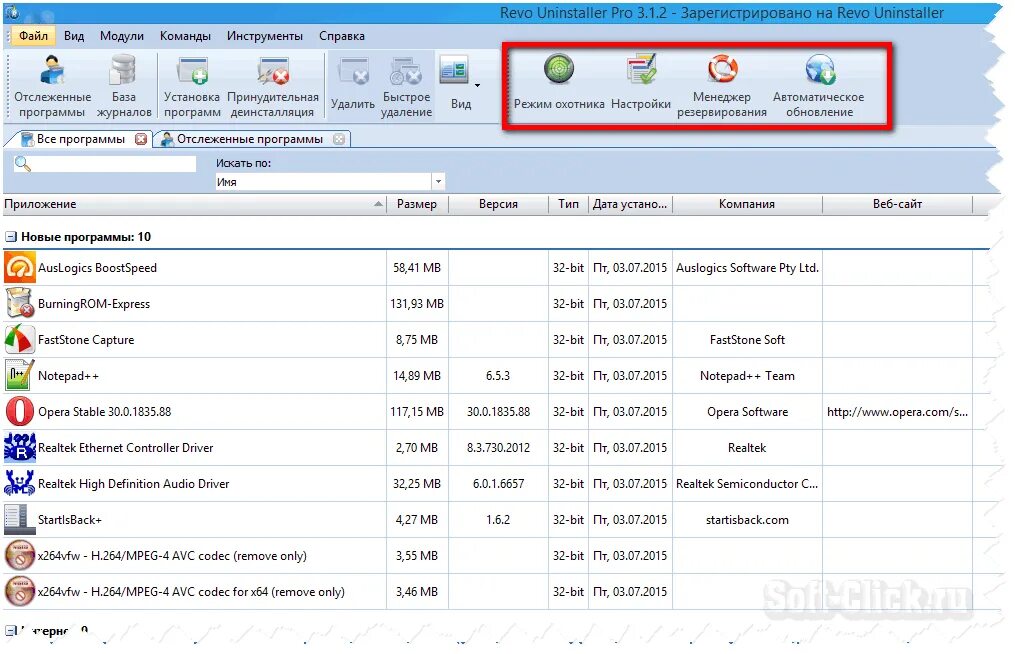Sort by Размер column header
1015x654 pixels.
417,204
